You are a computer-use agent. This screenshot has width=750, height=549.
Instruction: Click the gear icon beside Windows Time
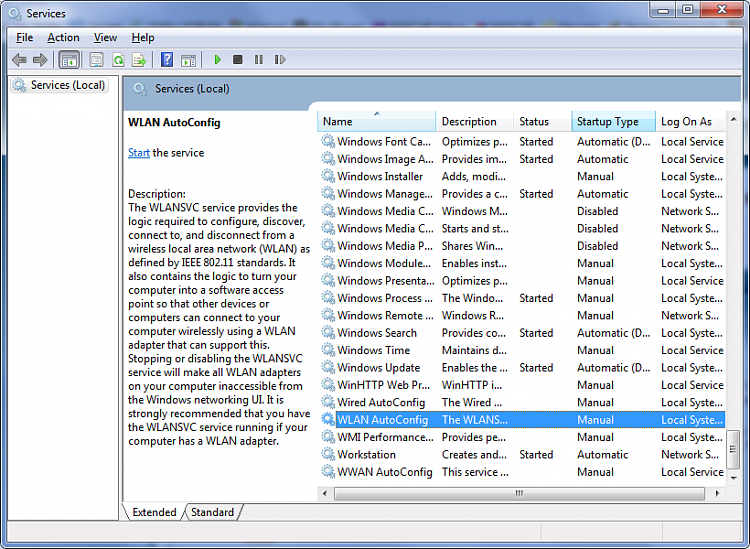[328, 350]
